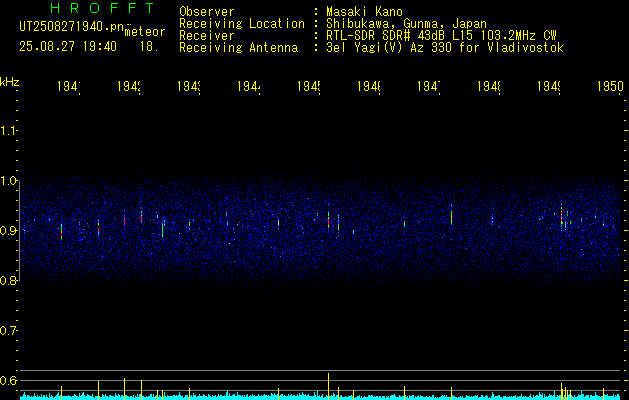Click the grey frequency range bar beside 0.9

pos(19,231)
